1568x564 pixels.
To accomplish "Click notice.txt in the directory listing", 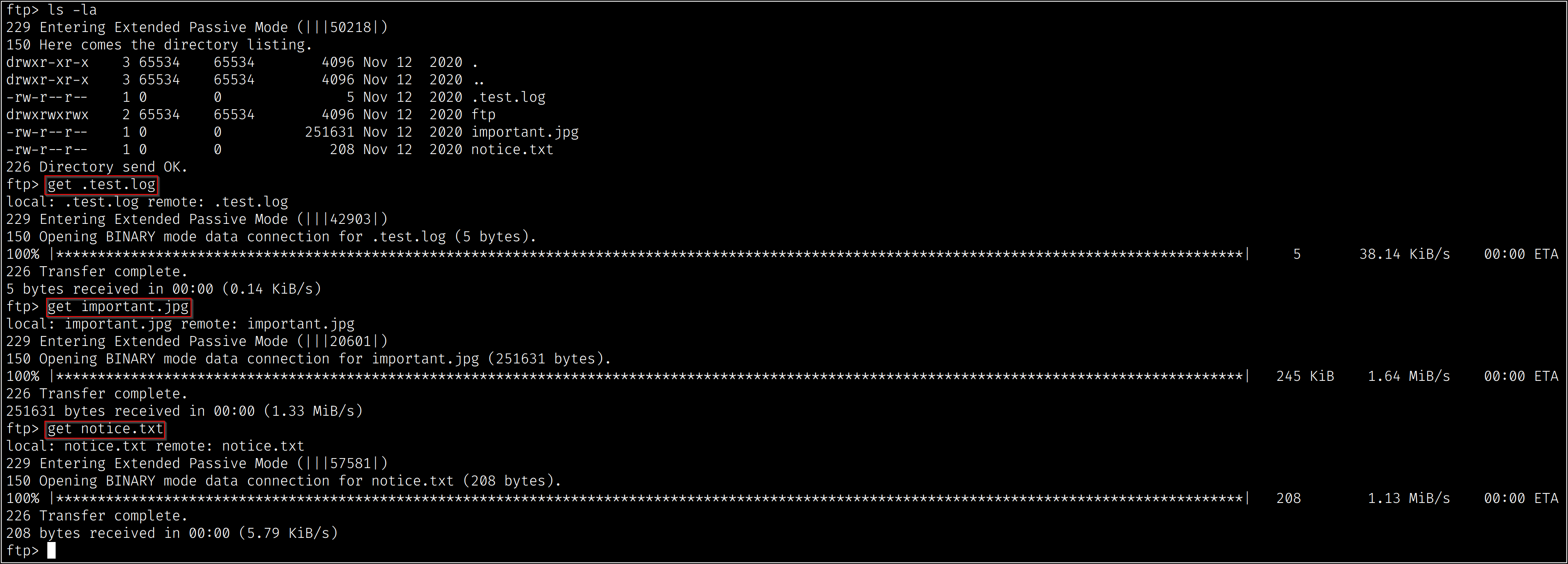I will click(512, 150).
